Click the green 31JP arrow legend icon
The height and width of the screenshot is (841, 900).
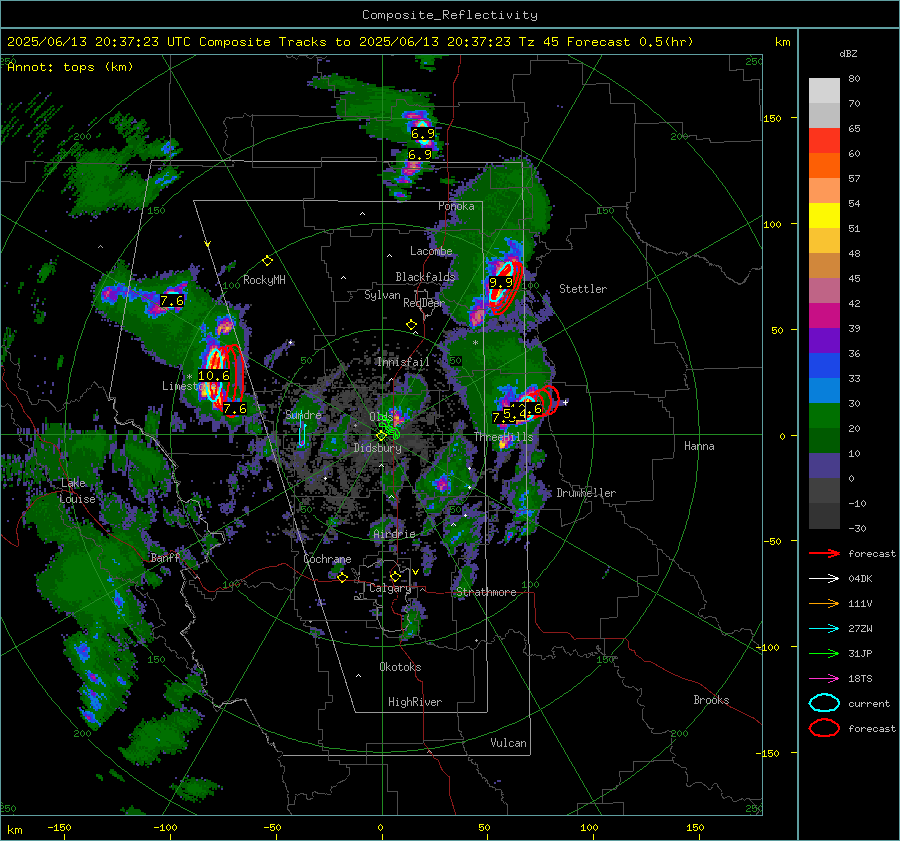[x=824, y=653]
